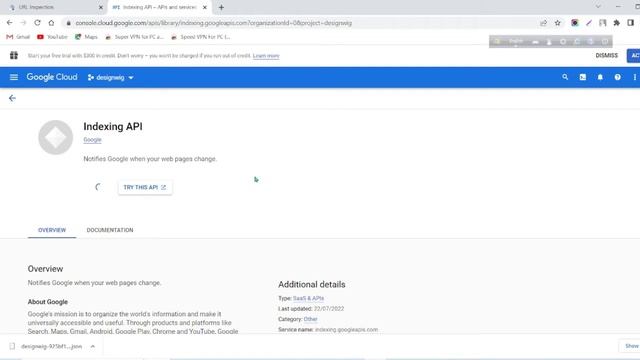Viewport: 640px width, 360px height.
Task: Close the Indexing API browser tab
Action: [205, 7]
